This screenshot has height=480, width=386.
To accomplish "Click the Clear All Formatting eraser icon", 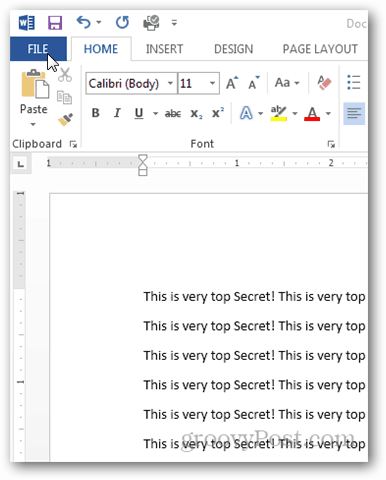I will coord(324,82).
